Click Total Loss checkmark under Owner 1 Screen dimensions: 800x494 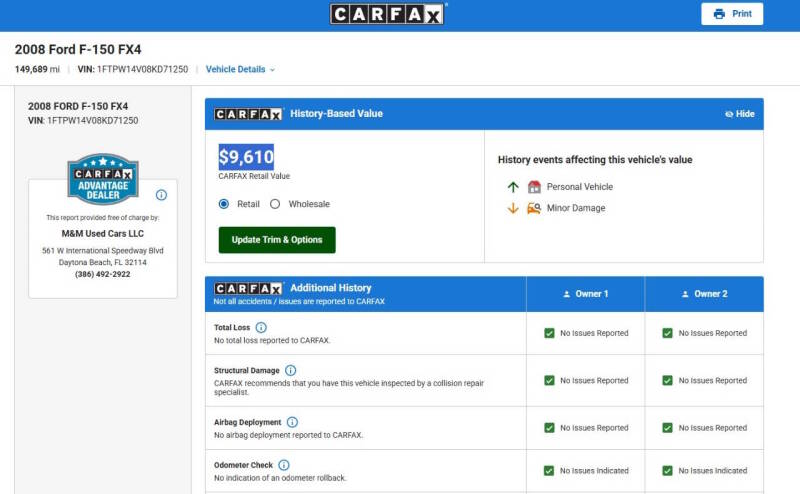[549, 333]
